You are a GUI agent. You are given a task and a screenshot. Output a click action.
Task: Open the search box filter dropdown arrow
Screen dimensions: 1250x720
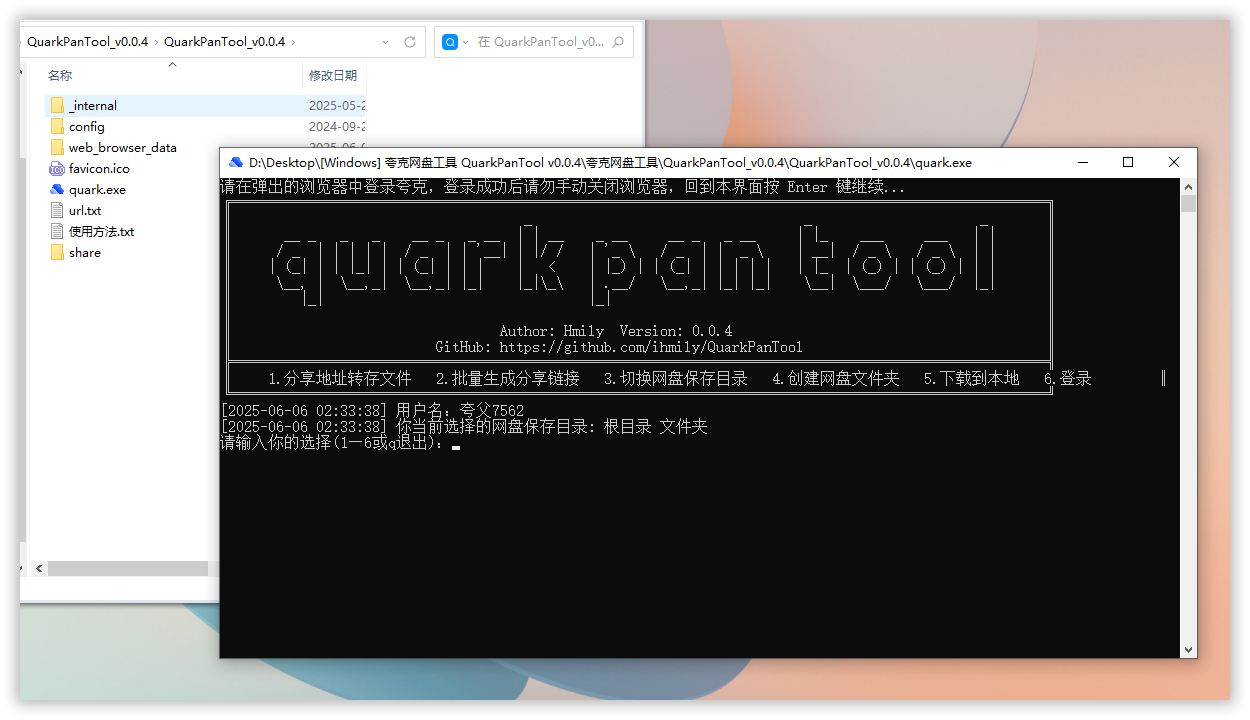click(466, 42)
